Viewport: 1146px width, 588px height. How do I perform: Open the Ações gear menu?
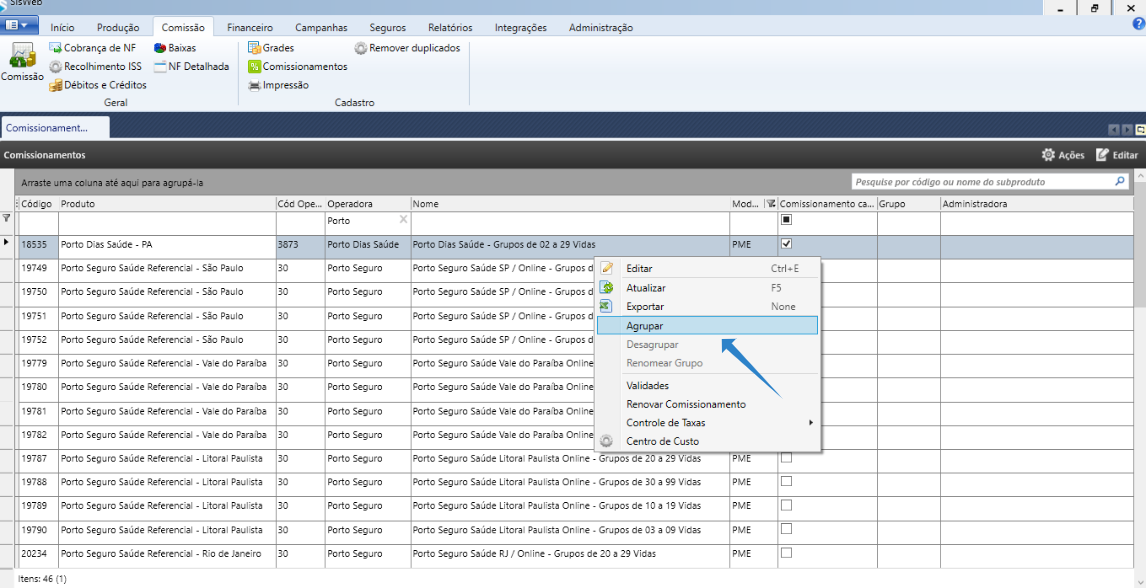click(1062, 155)
